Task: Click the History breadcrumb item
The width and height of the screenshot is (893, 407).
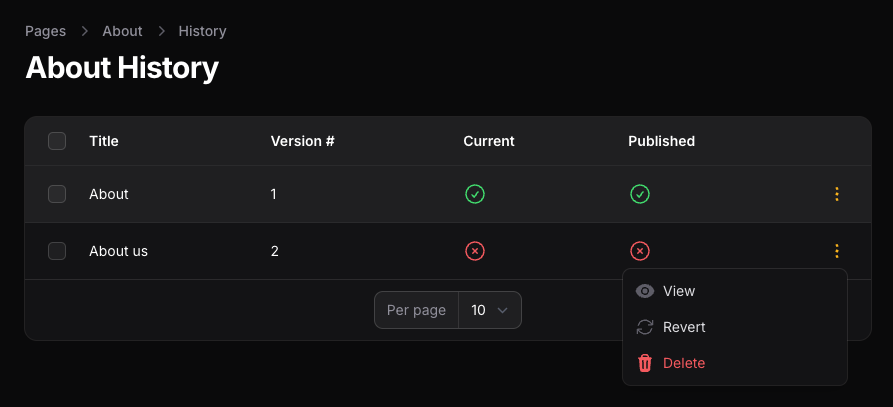Action: [x=202, y=31]
